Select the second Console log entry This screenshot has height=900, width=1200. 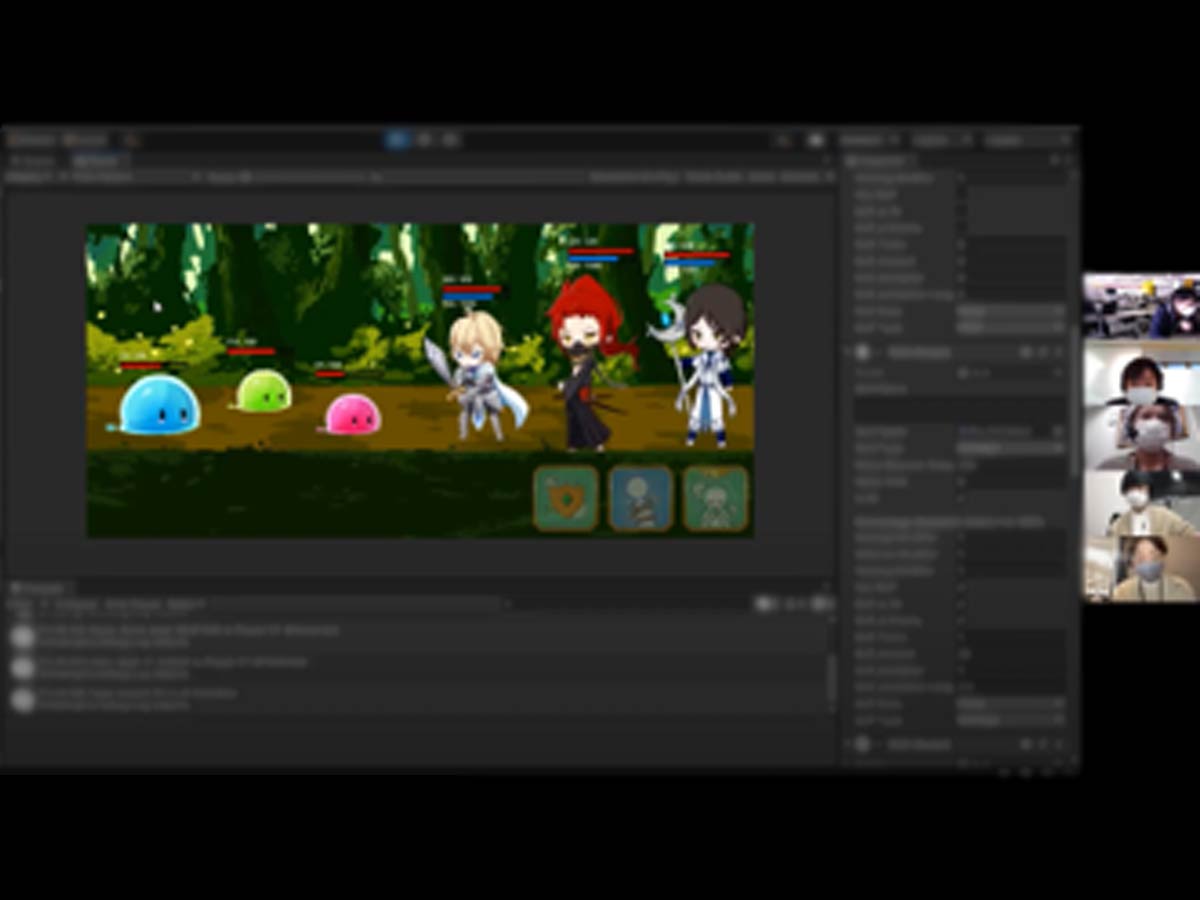coord(417,668)
